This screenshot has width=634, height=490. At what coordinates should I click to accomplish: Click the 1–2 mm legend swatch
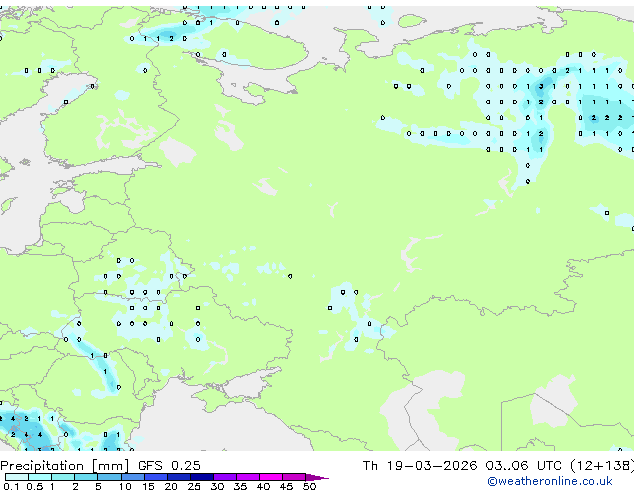click(63, 477)
